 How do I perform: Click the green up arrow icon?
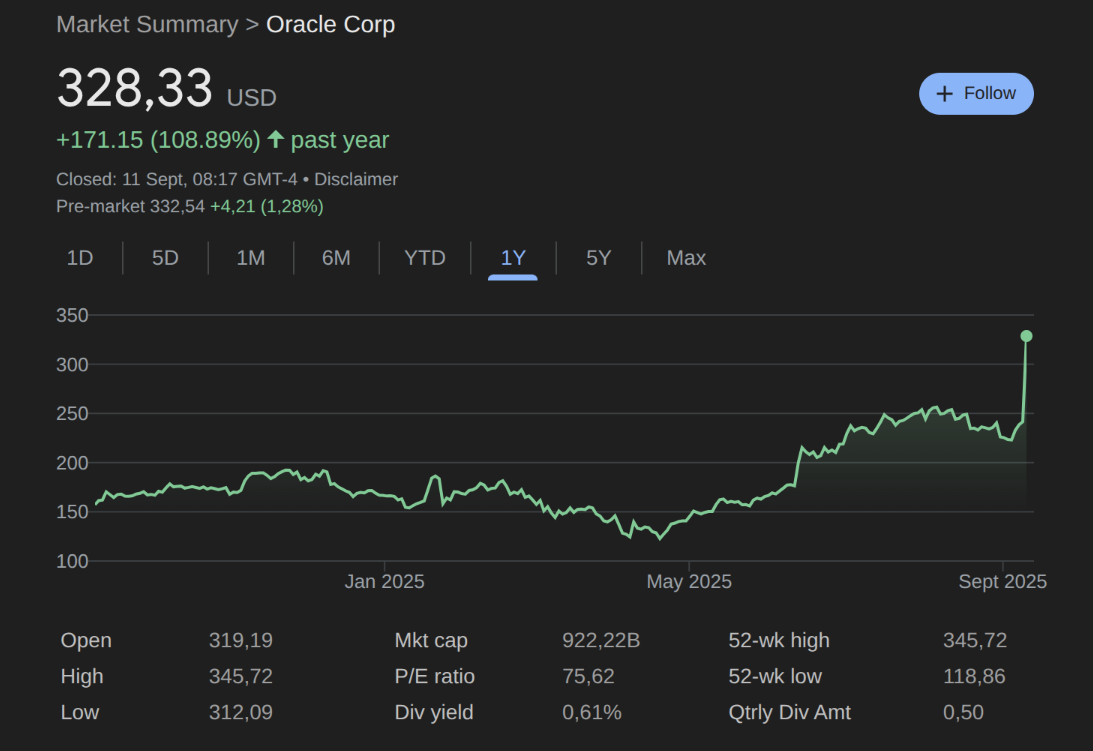(275, 139)
